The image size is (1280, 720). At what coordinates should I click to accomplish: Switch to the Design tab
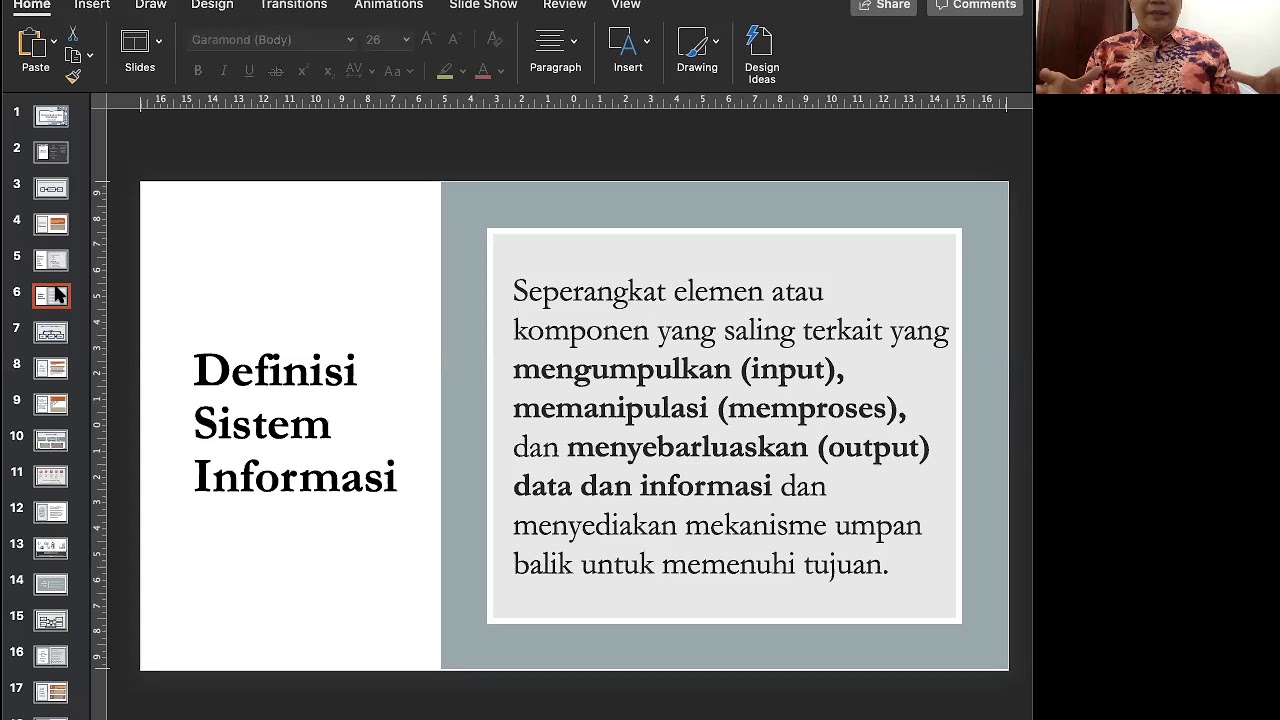click(x=212, y=5)
